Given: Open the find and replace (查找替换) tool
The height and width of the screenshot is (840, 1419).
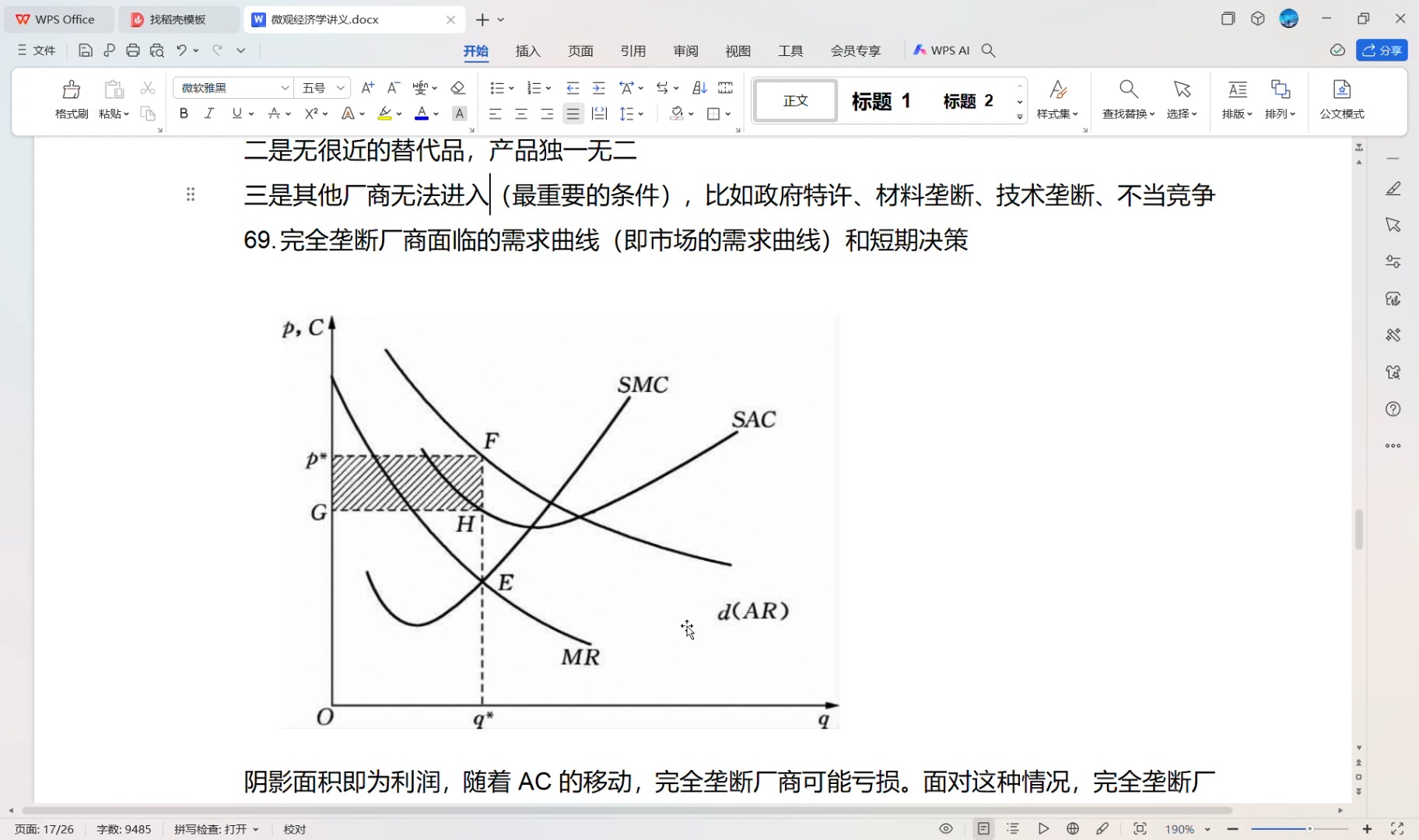Looking at the screenshot, I should 1126,100.
